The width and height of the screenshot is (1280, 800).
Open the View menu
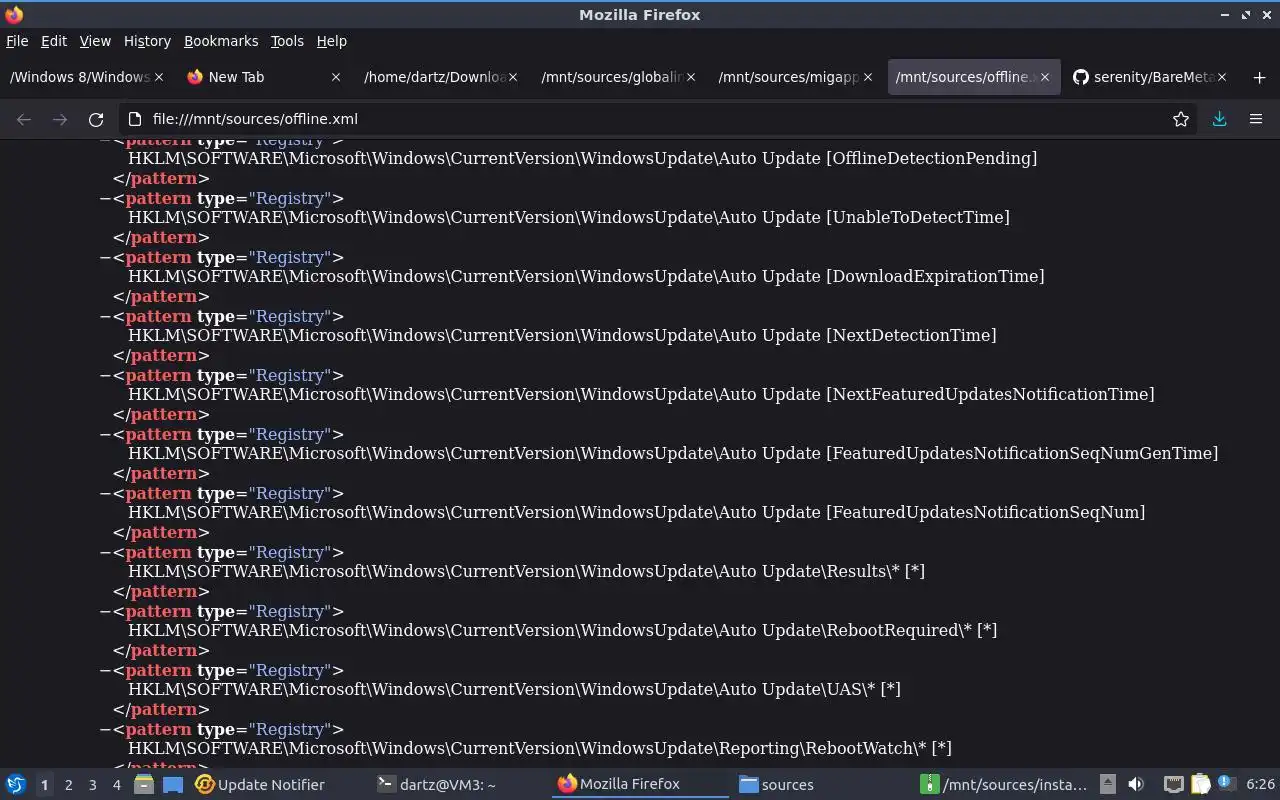[95, 41]
